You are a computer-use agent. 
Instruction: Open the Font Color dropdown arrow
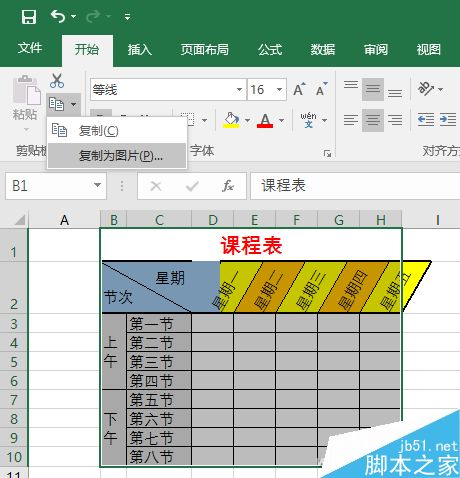tap(282, 120)
